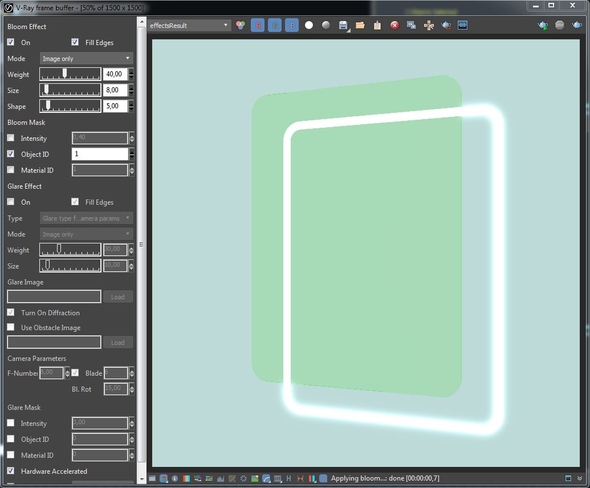The height and width of the screenshot is (488, 590).
Task: Show the alpha channel white circle
Action: pos(309,25)
